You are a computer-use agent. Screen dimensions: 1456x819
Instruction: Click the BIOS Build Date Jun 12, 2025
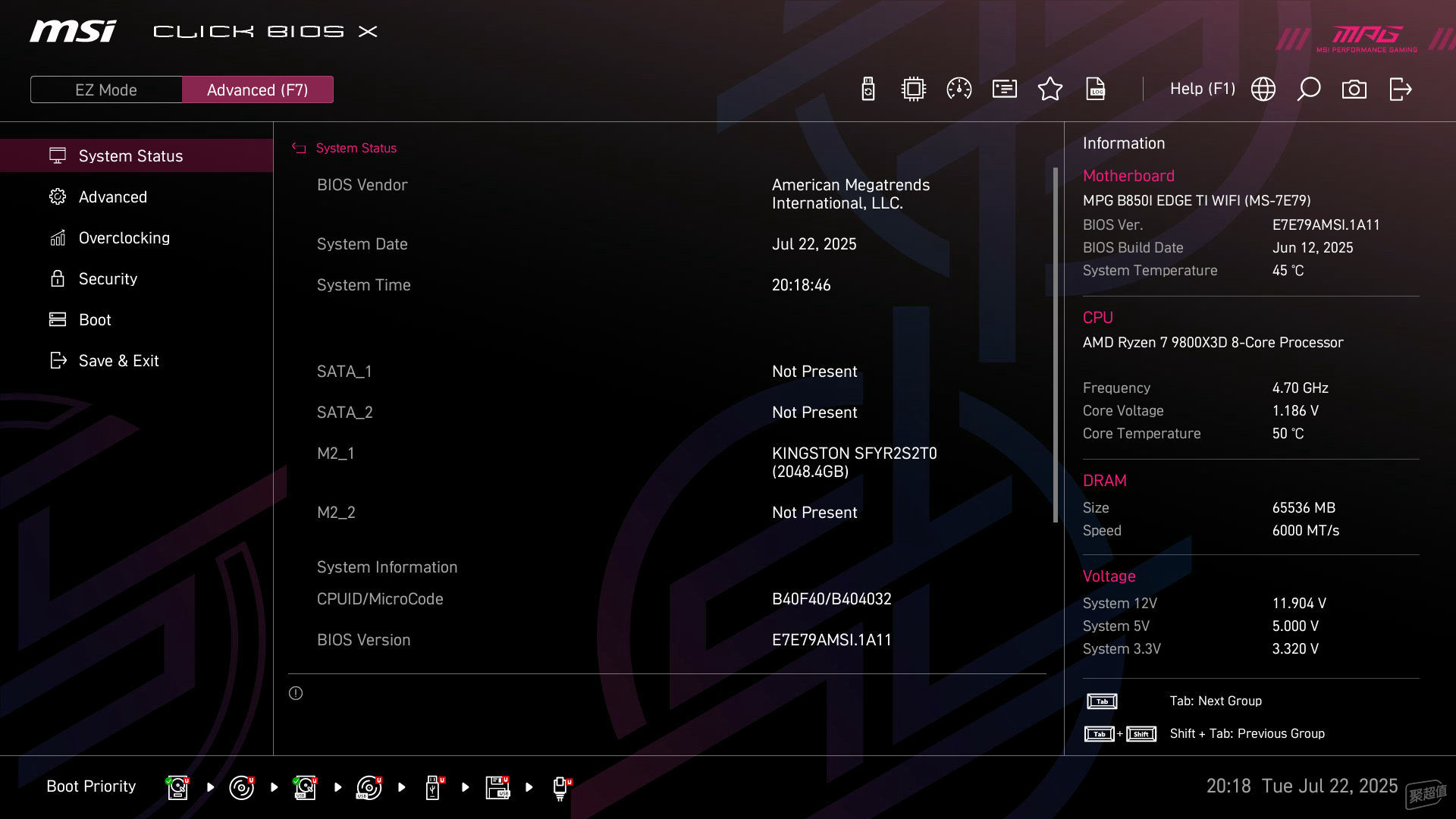point(1312,248)
